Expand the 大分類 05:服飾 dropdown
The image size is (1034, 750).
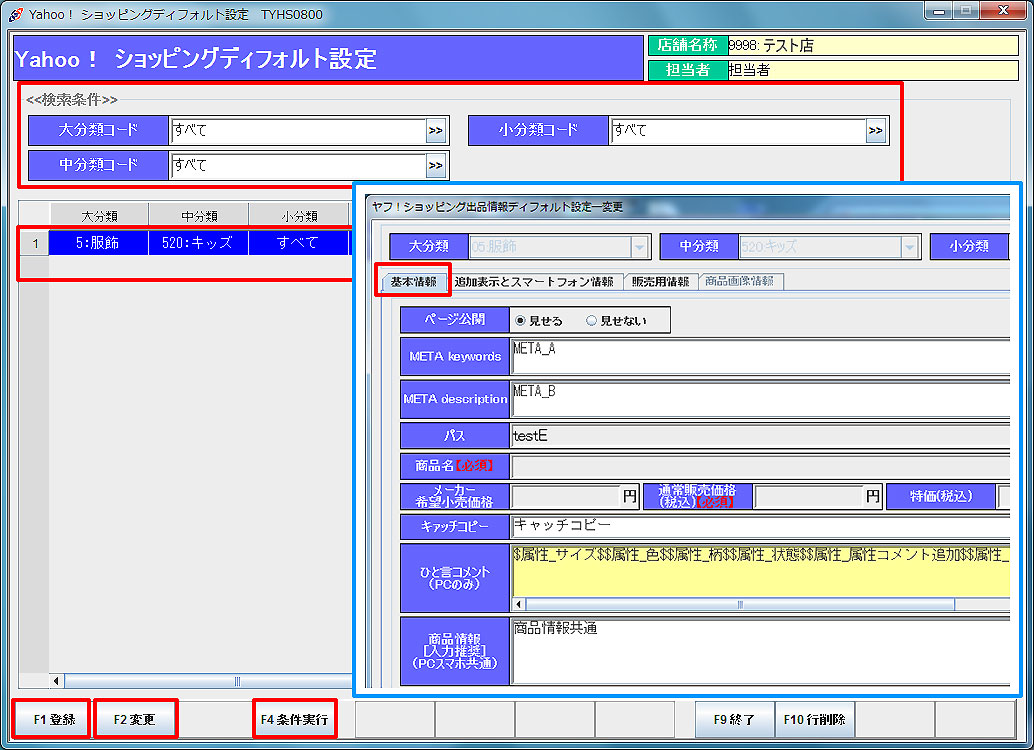click(640, 247)
